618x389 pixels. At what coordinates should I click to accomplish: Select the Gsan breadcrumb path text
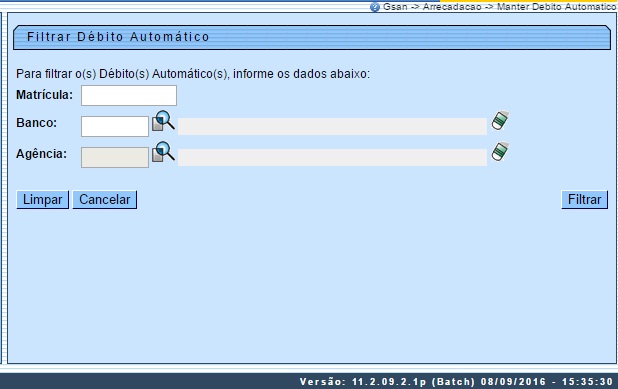pos(500,7)
